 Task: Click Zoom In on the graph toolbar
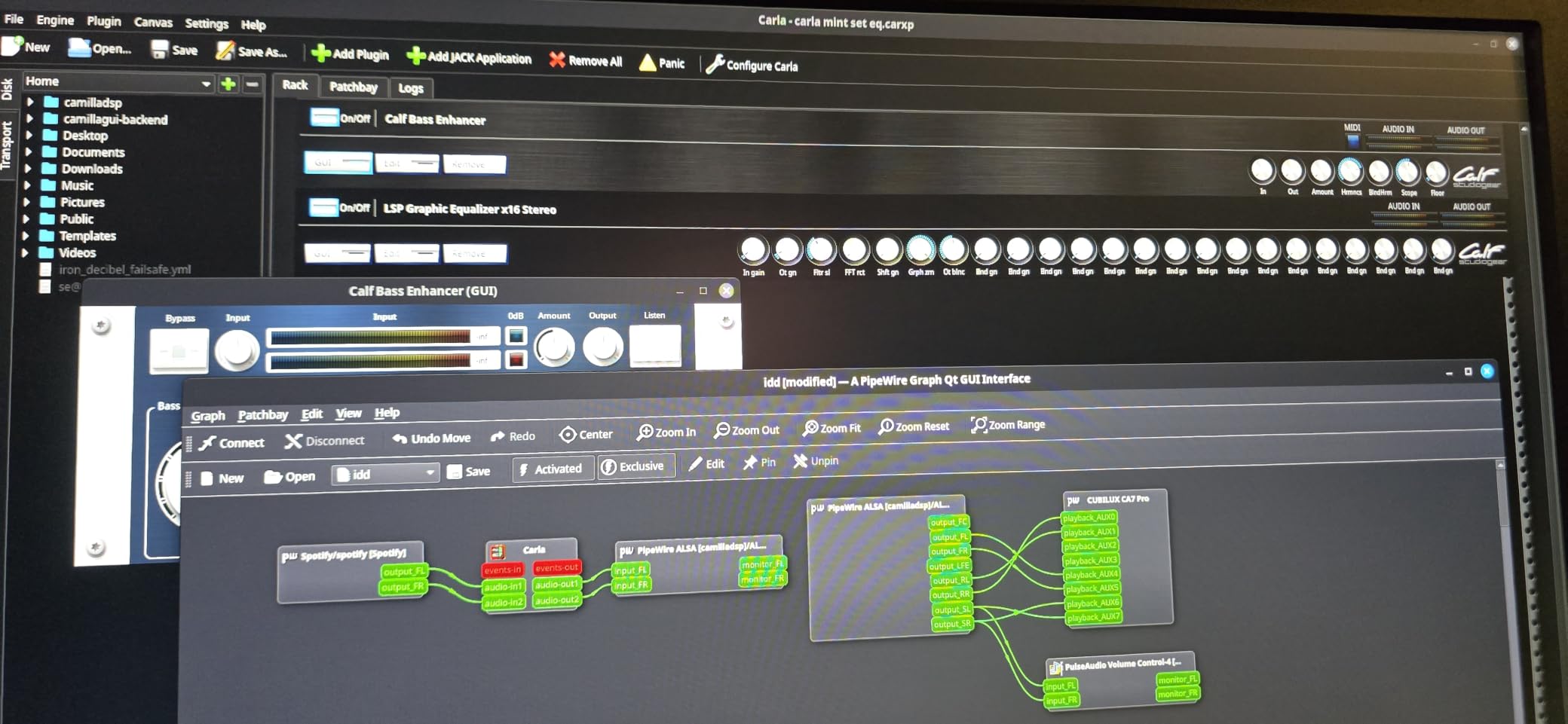tap(666, 432)
